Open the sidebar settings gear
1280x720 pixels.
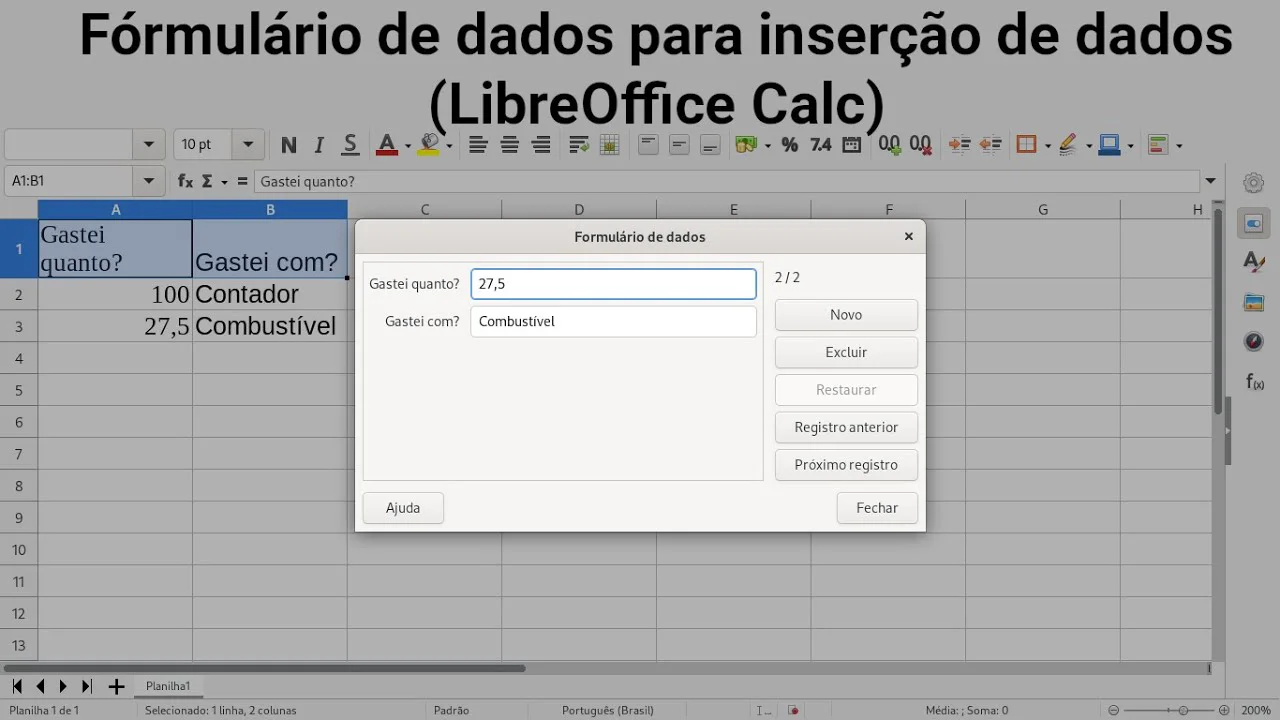(1254, 183)
